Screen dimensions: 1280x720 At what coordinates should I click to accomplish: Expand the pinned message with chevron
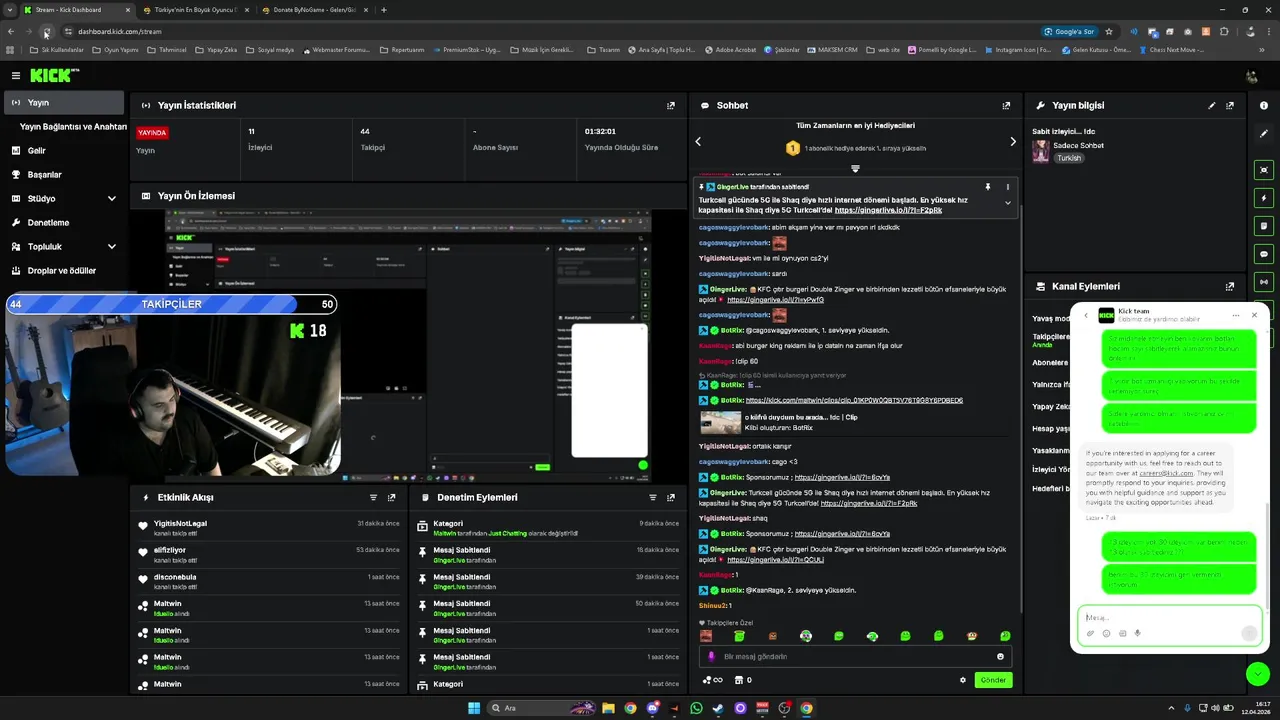(x=1008, y=203)
